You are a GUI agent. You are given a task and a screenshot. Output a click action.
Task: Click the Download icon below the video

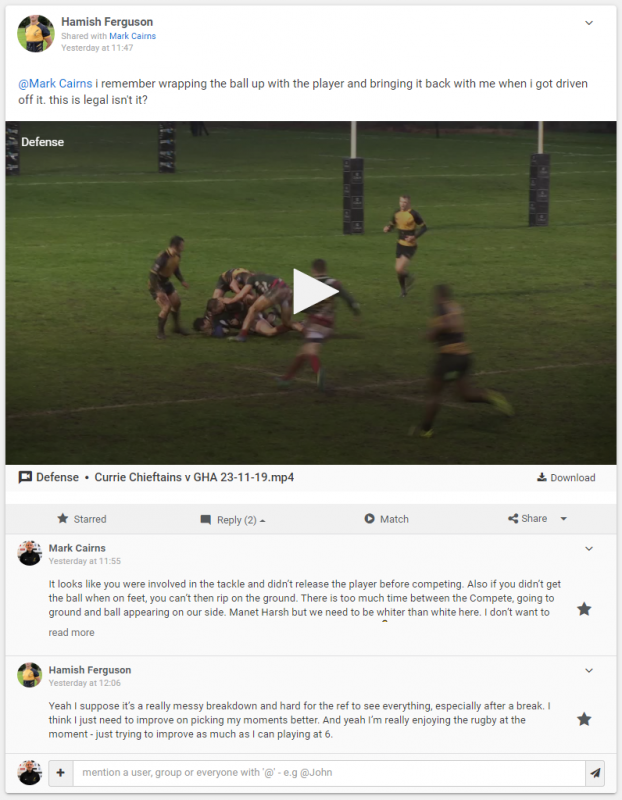(x=541, y=477)
